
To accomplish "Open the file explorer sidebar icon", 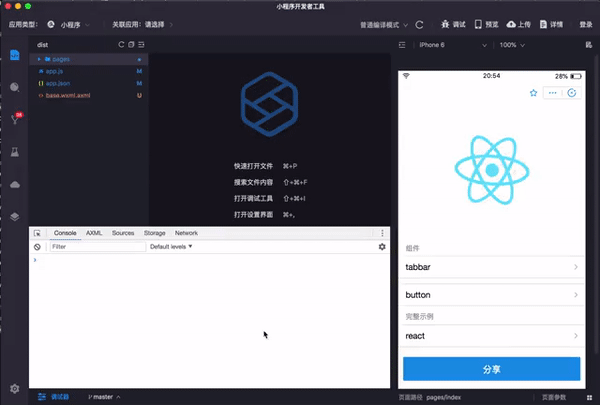I will [x=15, y=55].
